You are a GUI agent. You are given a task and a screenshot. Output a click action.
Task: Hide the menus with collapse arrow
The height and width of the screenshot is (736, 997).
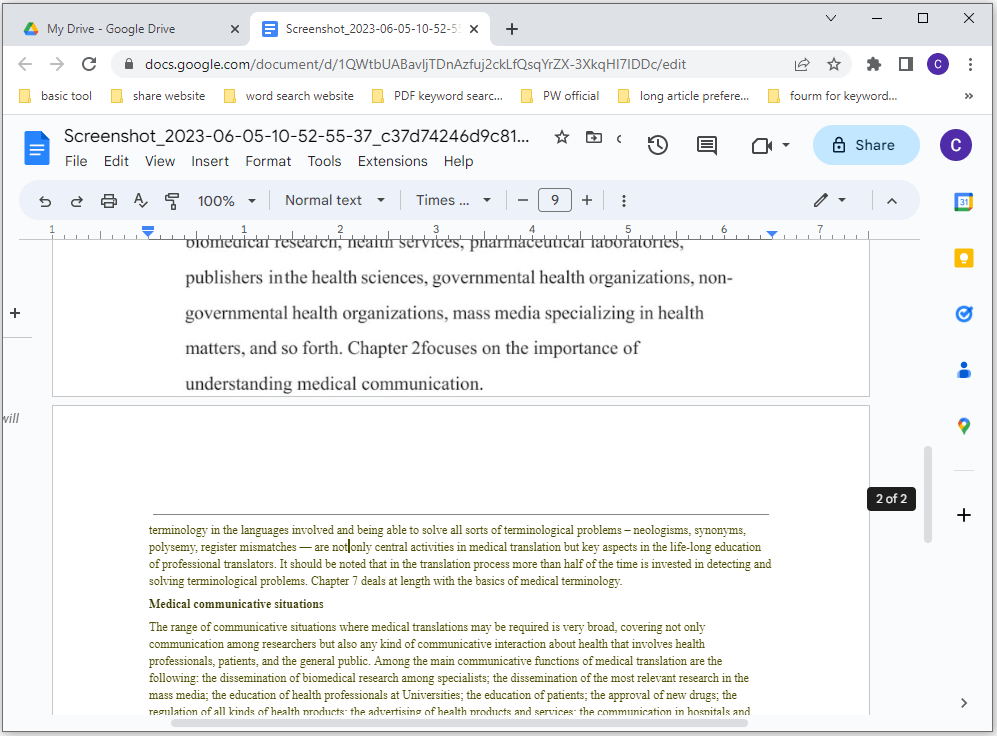pyautogui.click(x=891, y=201)
